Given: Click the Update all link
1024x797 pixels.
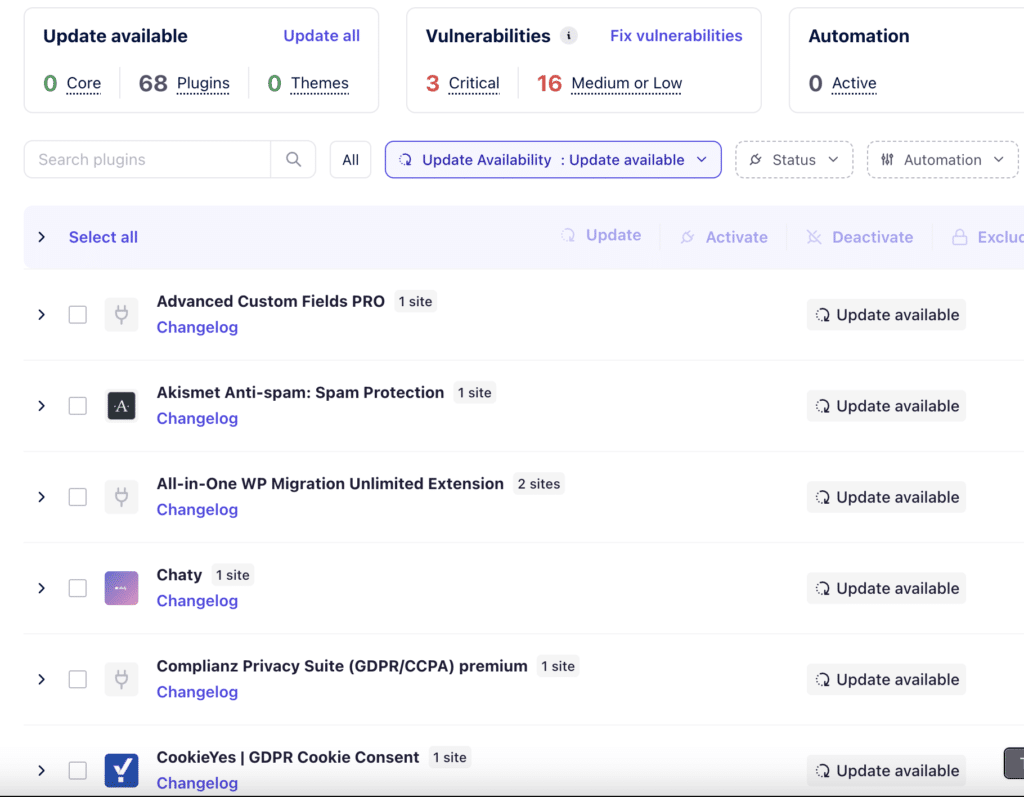Looking at the screenshot, I should 321,35.
